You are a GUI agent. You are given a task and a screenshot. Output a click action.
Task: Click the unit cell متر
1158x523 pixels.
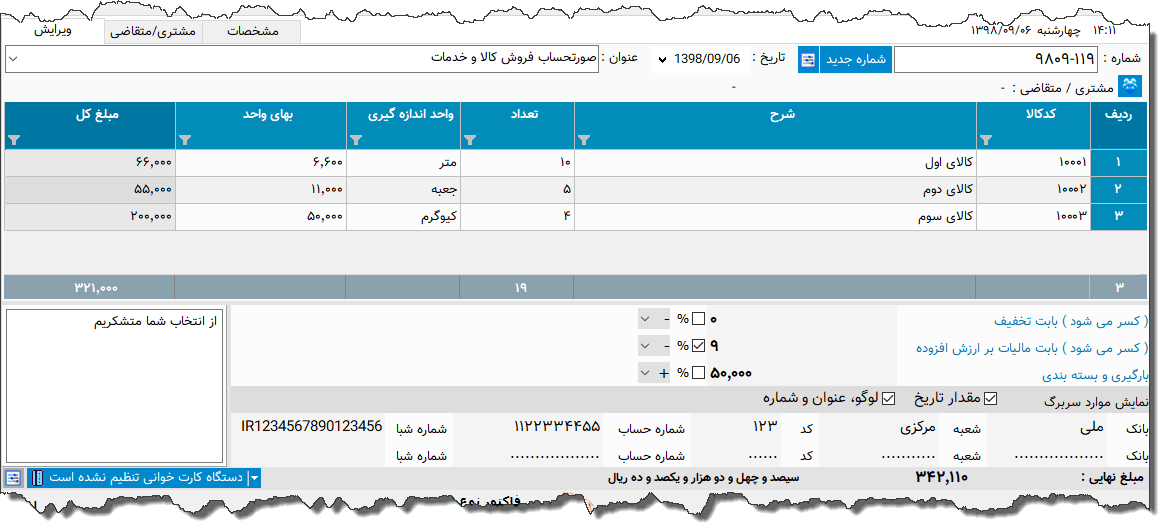pyautogui.click(x=403, y=163)
